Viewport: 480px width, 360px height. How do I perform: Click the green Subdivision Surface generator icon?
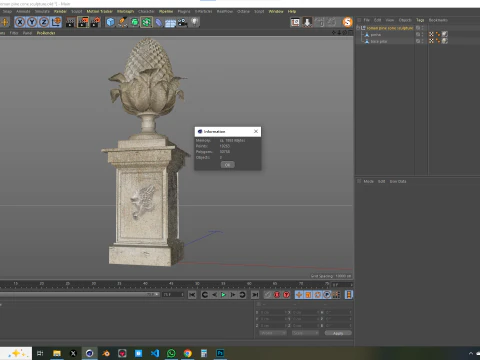point(134,22)
